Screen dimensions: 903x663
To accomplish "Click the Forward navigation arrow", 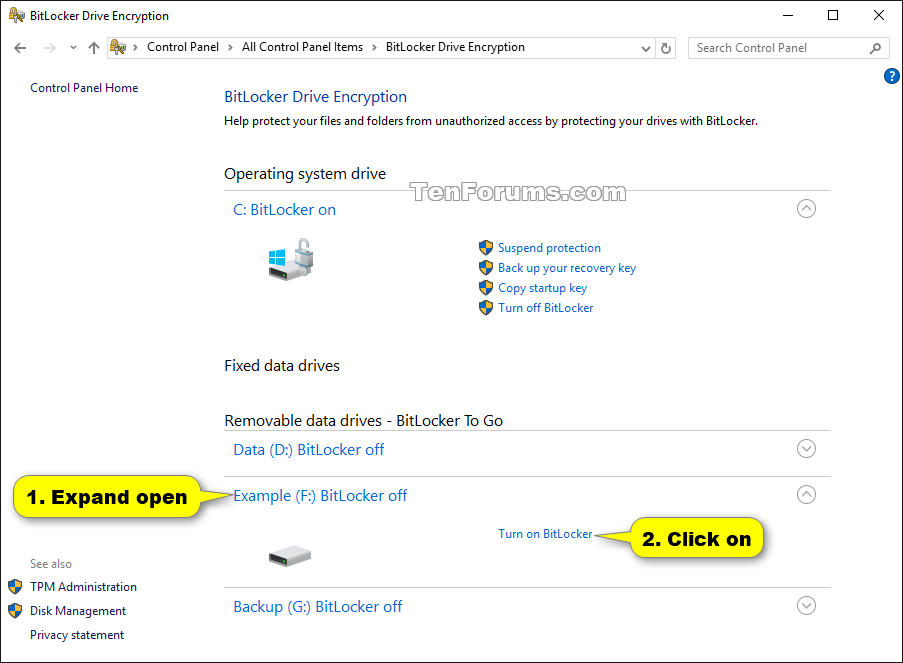I will [50, 48].
